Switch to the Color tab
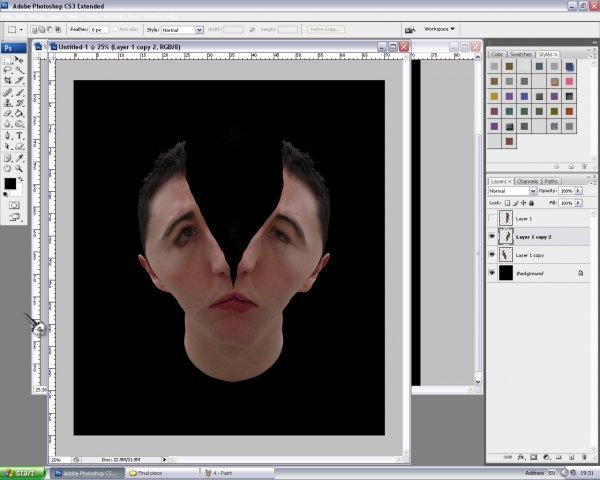Screen dimensions: 600x480 tap(497, 54)
